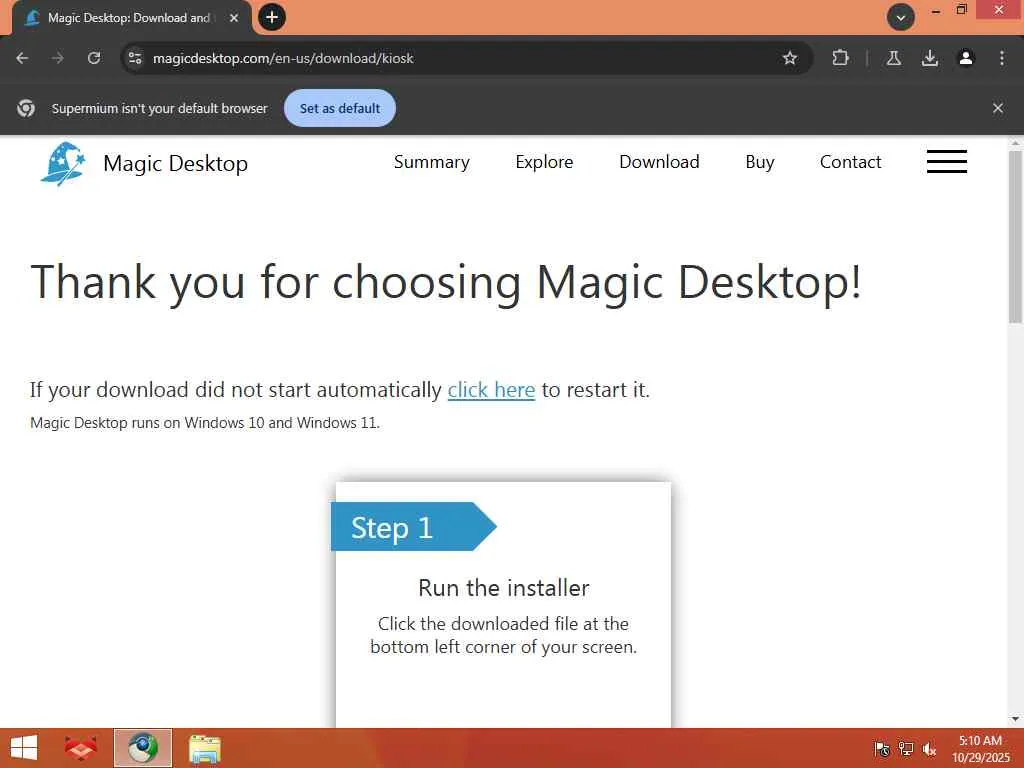Open the Windows Start menu
1024x768 pixels.
pos(24,748)
